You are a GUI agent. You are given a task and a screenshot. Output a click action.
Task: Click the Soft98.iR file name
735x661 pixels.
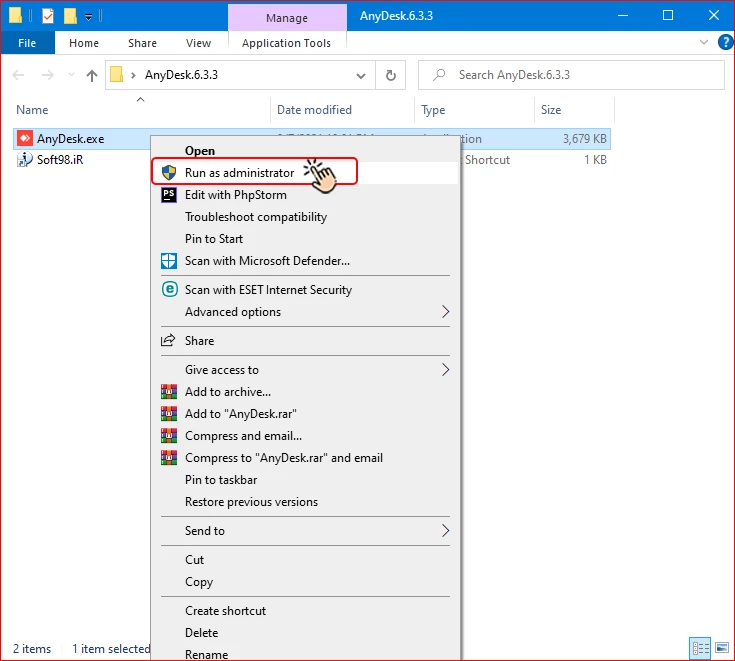(60, 159)
